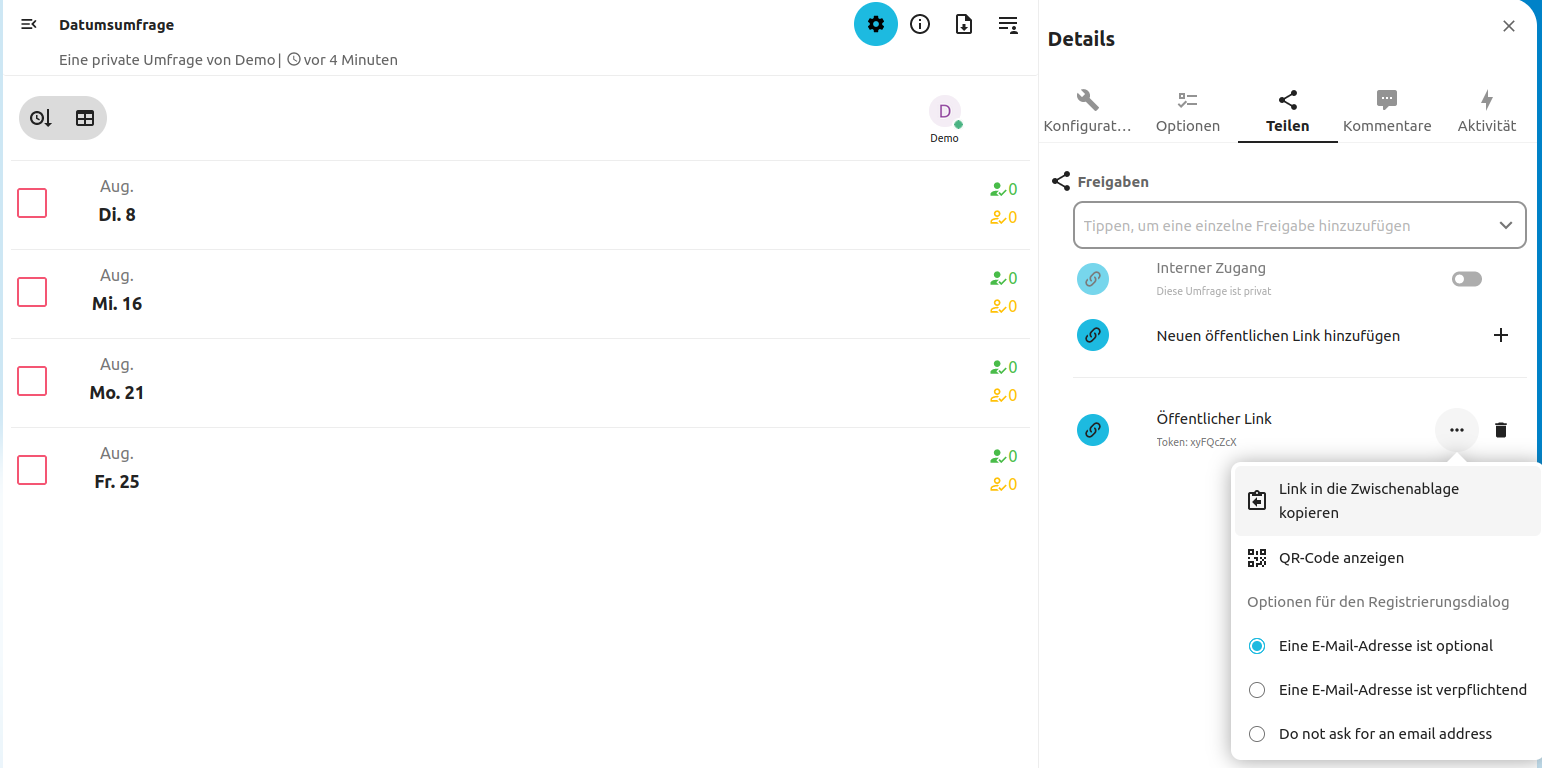The image size is (1542, 768).
Task: Click the settings gear icon in header
Action: tap(875, 24)
